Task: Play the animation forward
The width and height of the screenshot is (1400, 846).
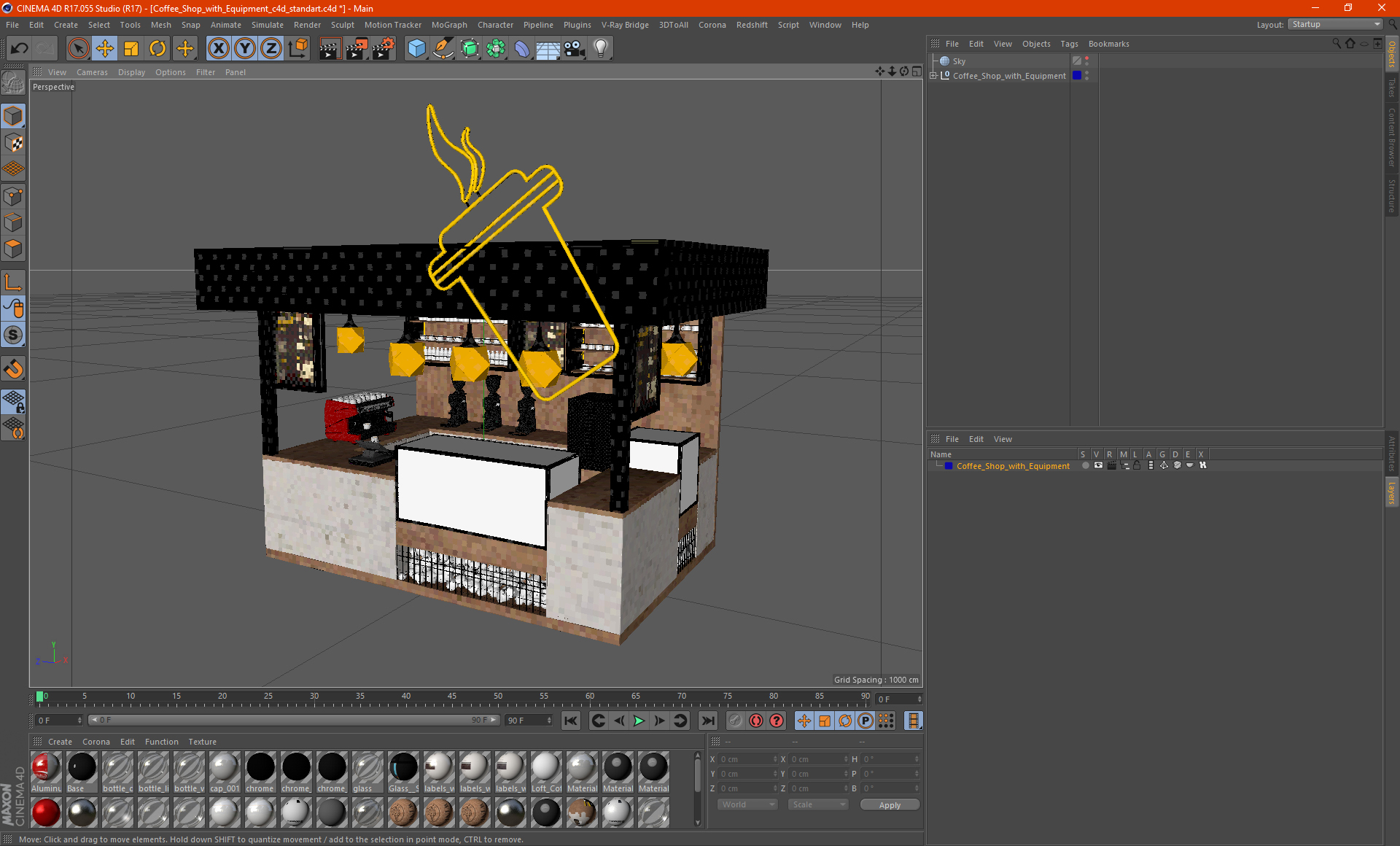Action: [x=639, y=721]
